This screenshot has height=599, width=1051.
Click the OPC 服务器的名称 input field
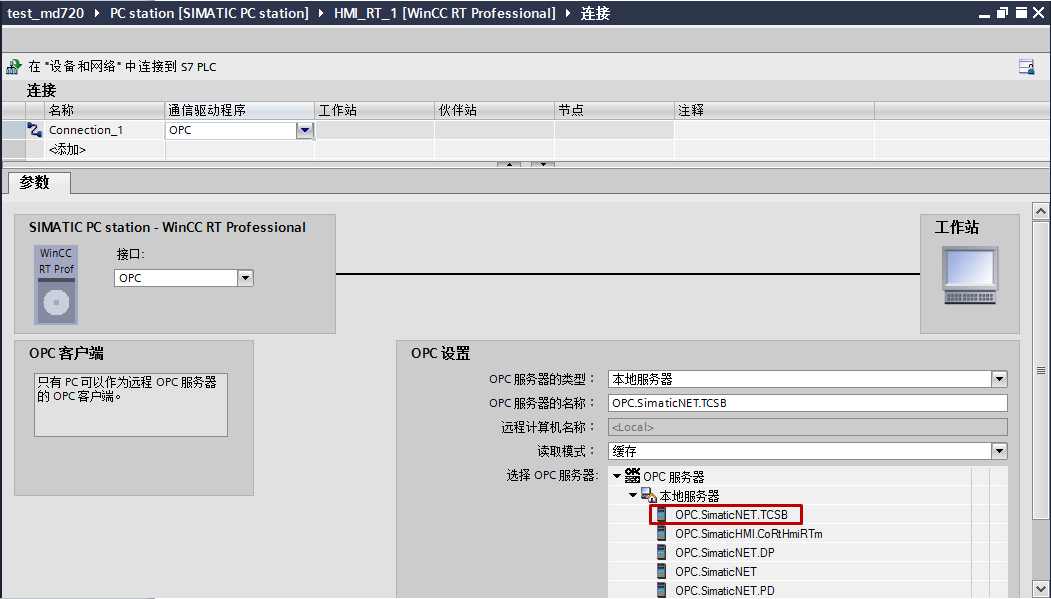coord(808,403)
